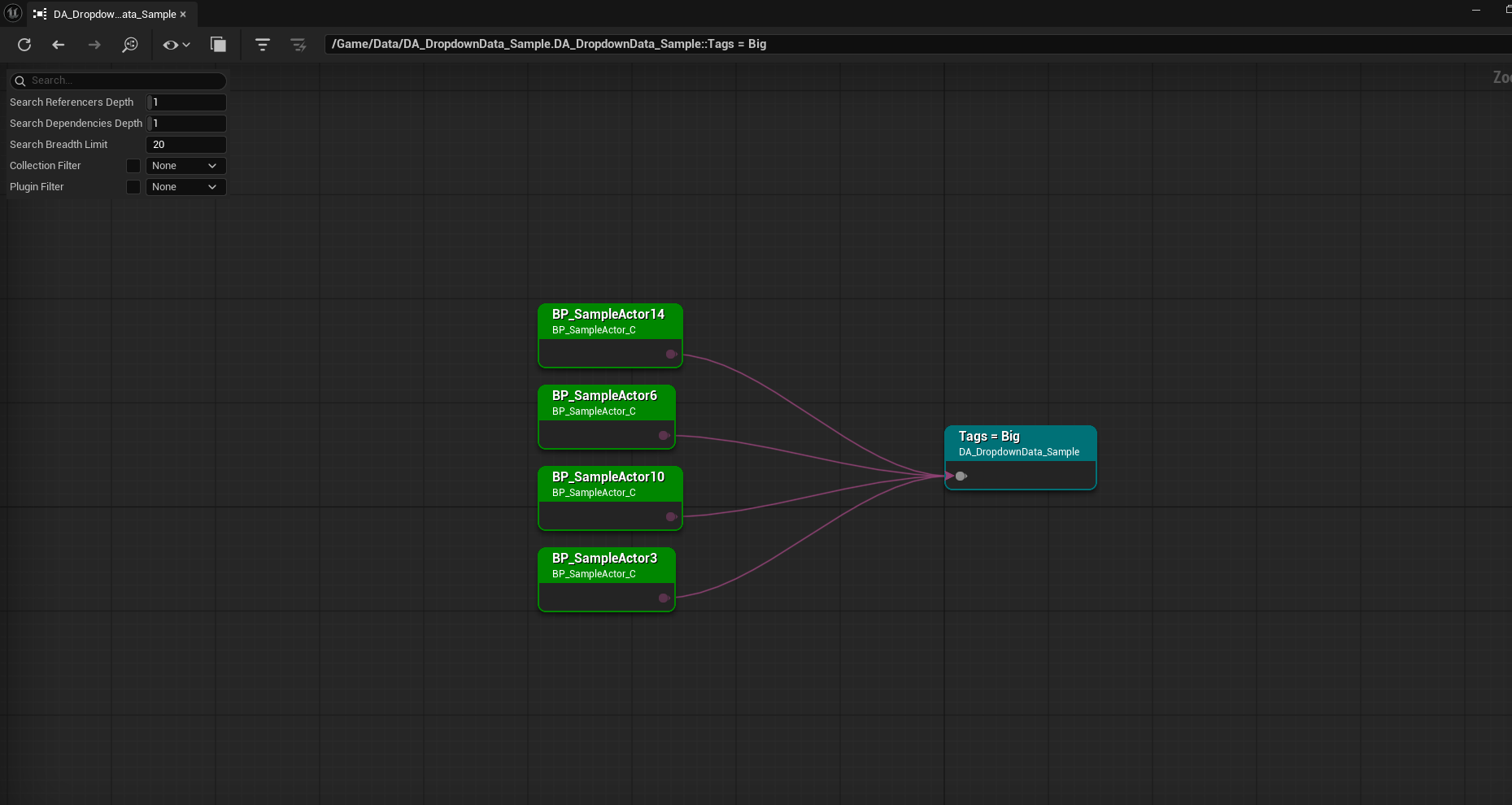This screenshot has width=1512, height=805.
Task: Click the auto-filter lightning icon
Action: (298, 45)
